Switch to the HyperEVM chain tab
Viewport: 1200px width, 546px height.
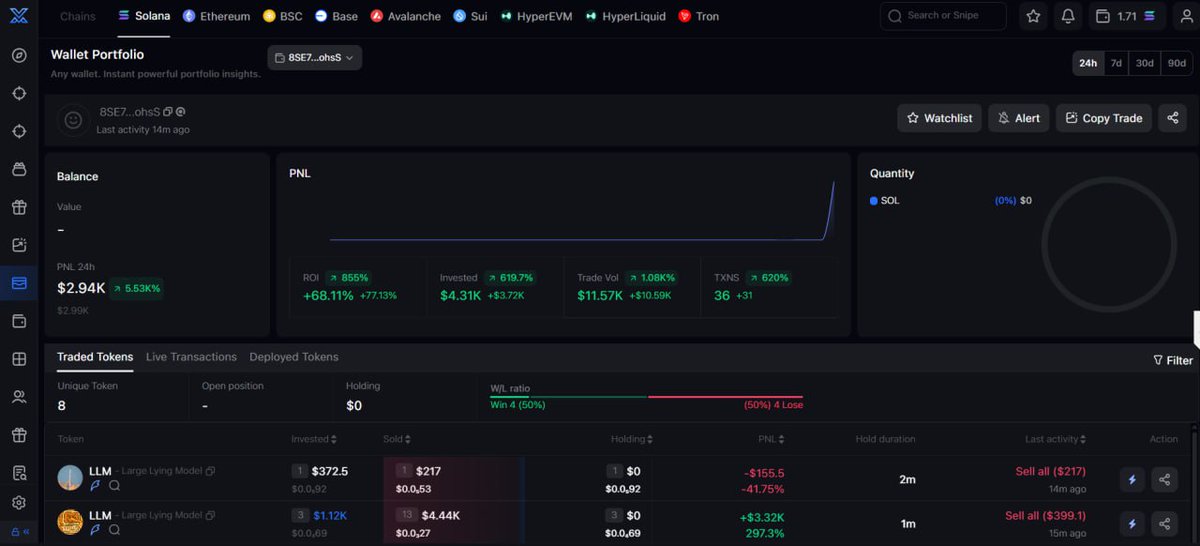536,16
